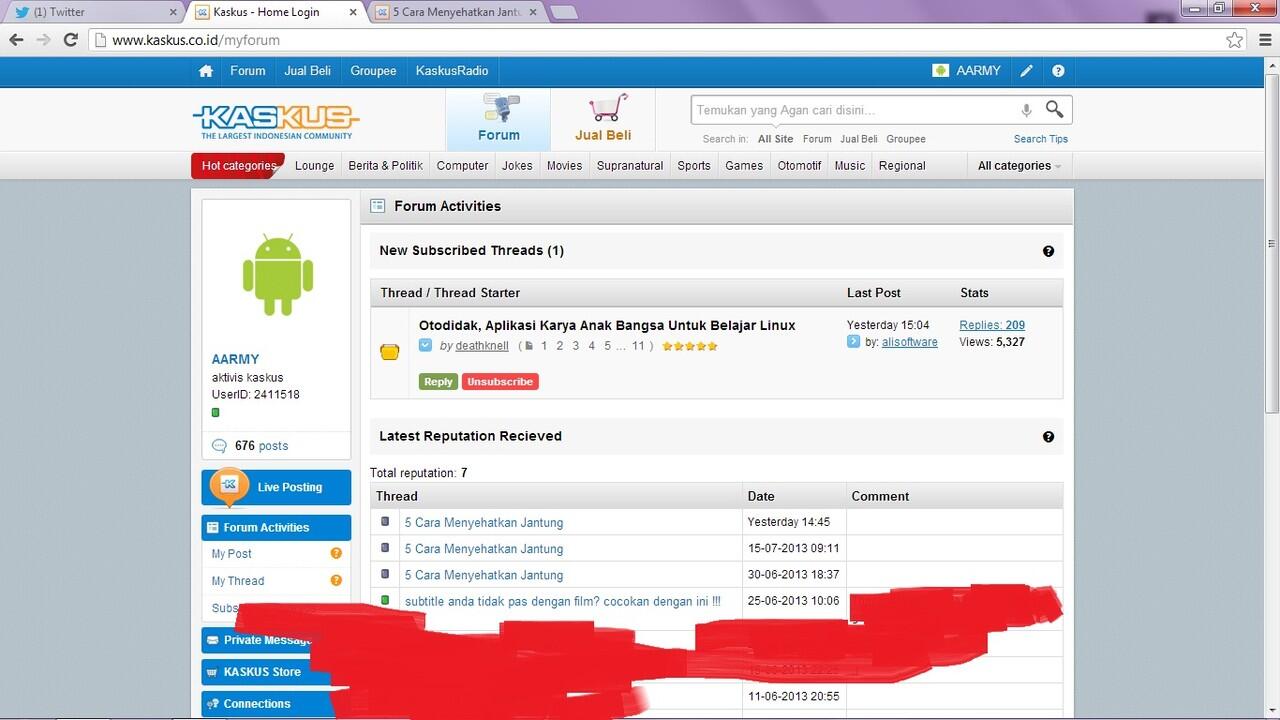This screenshot has width=1280, height=720.
Task: Click the orange help icon next to My Thread
Action: pyautogui.click(x=336, y=580)
